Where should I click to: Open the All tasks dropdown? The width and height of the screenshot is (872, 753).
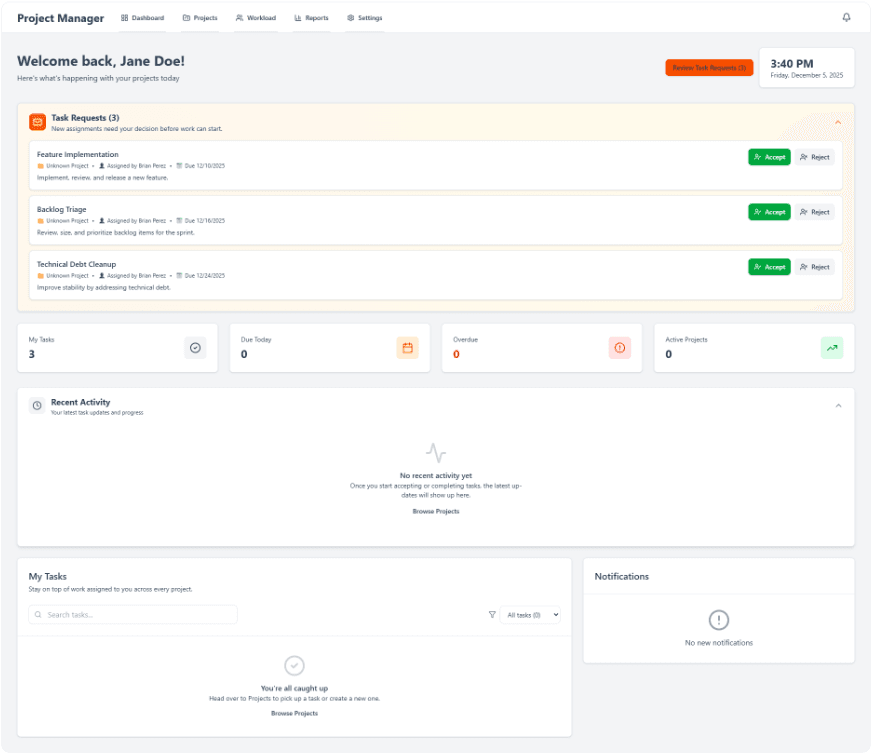click(531, 614)
